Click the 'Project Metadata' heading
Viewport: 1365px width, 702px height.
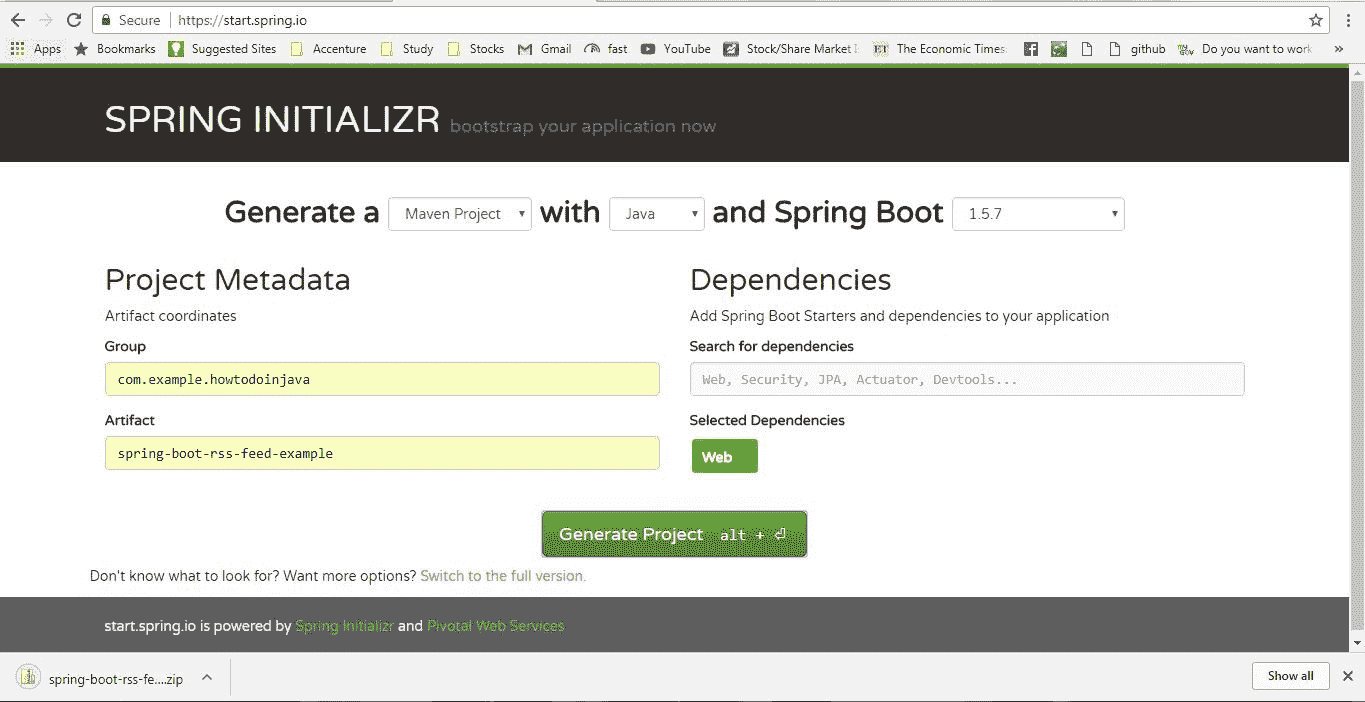pyautogui.click(x=228, y=280)
